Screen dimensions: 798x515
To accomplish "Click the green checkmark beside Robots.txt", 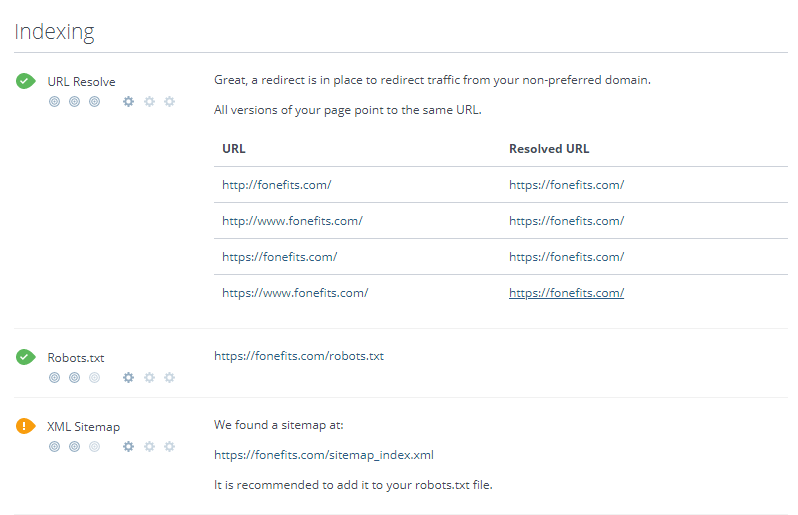I will tap(25, 357).
